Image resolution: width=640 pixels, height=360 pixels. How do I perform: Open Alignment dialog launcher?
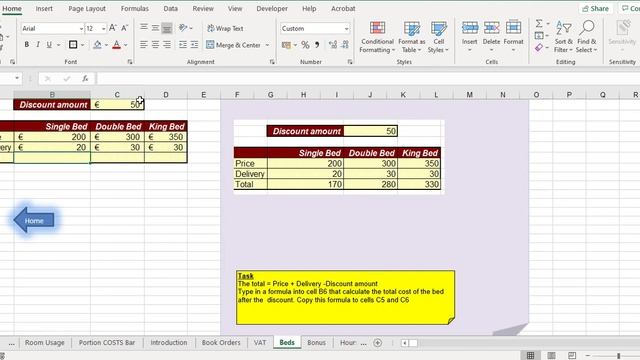(x=272, y=62)
